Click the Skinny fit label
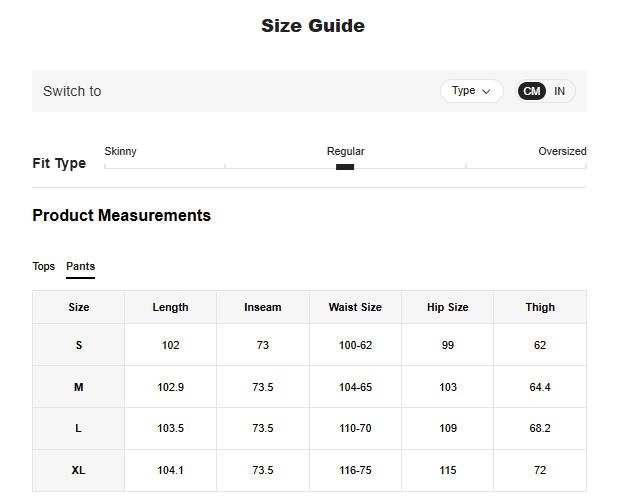The width and height of the screenshot is (617, 502). 121,151
